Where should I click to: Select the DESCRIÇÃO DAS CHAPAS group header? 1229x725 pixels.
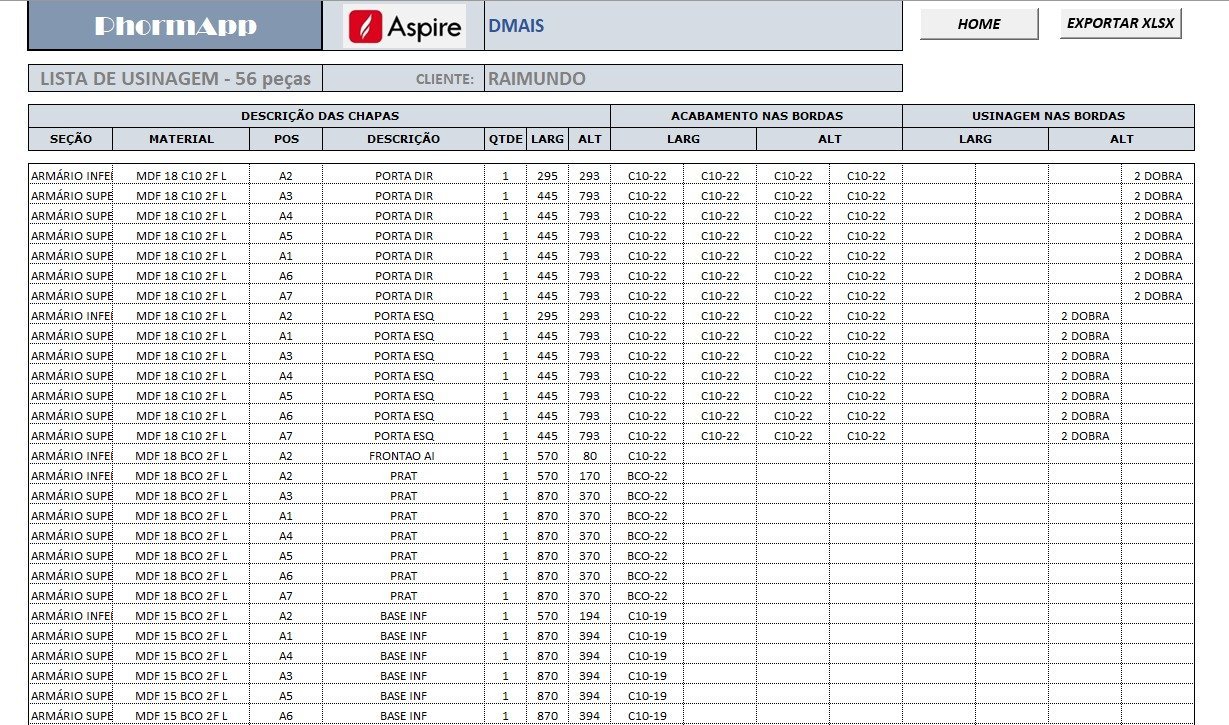pos(319,116)
